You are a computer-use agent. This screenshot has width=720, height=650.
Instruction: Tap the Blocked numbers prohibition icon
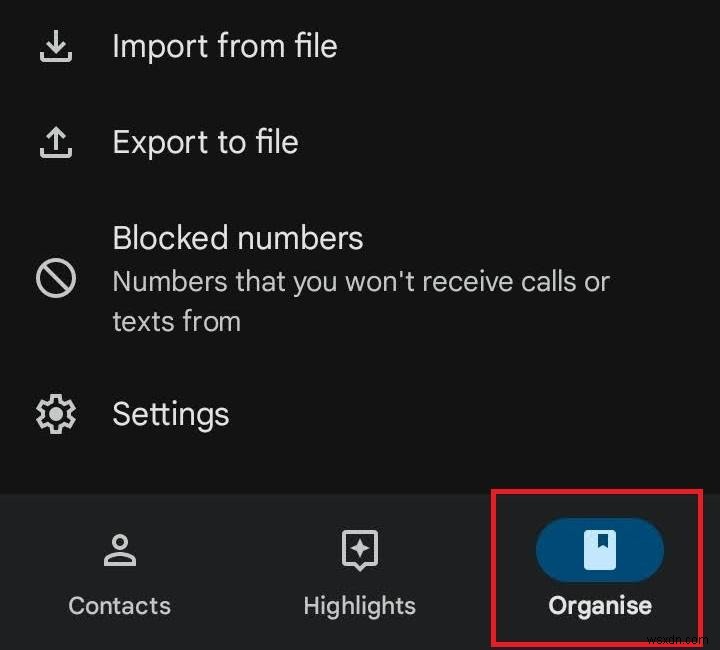click(56, 279)
